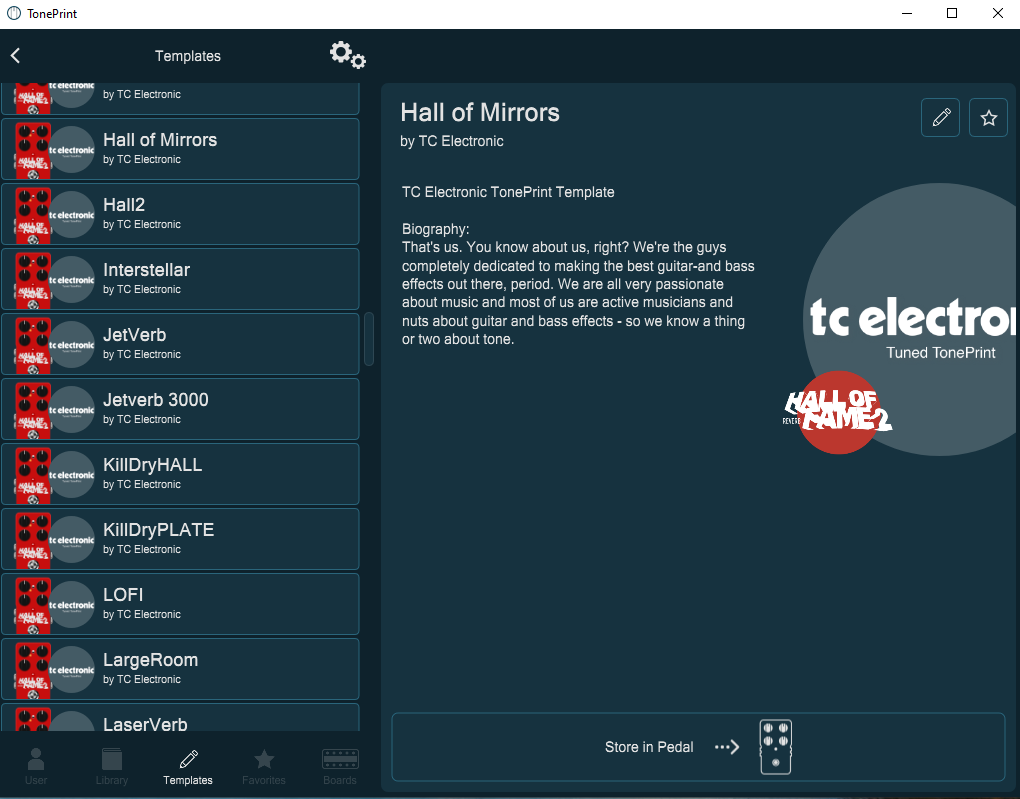Mark Hall of Mirrors as favorite star

coord(989,117)
